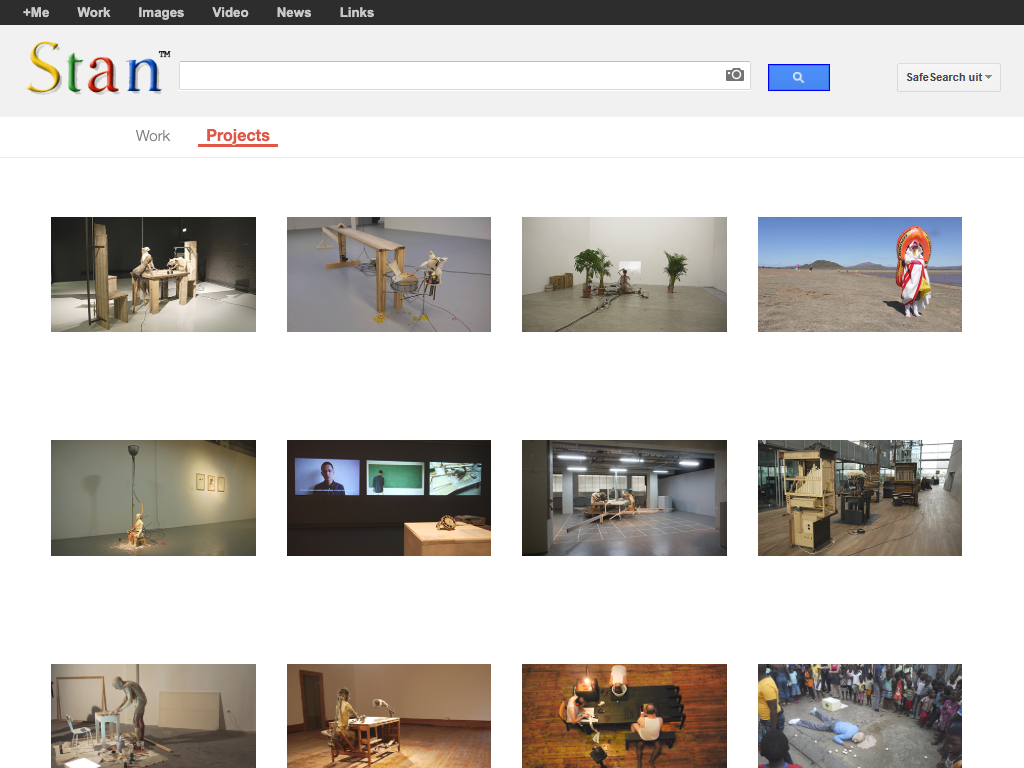Screen dimensions: 1024x768
Task: Switch to the Work tab below logo
Action: pyautogui.click(x=153, y=136)
